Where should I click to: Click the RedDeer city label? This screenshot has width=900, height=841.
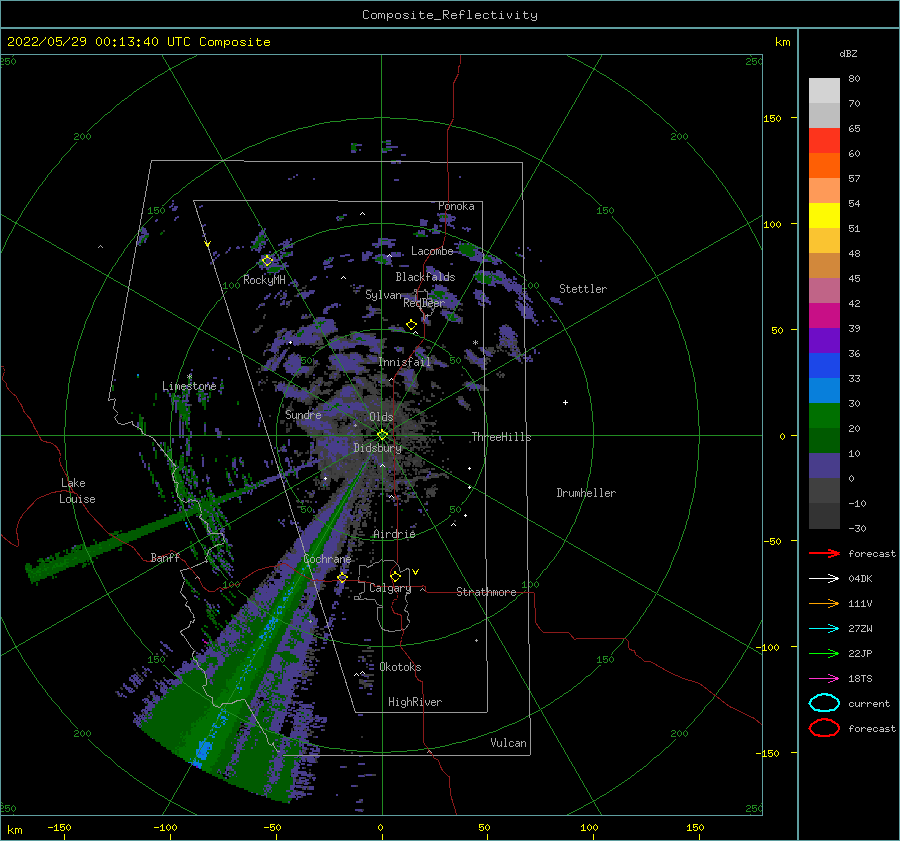point(424,303)
